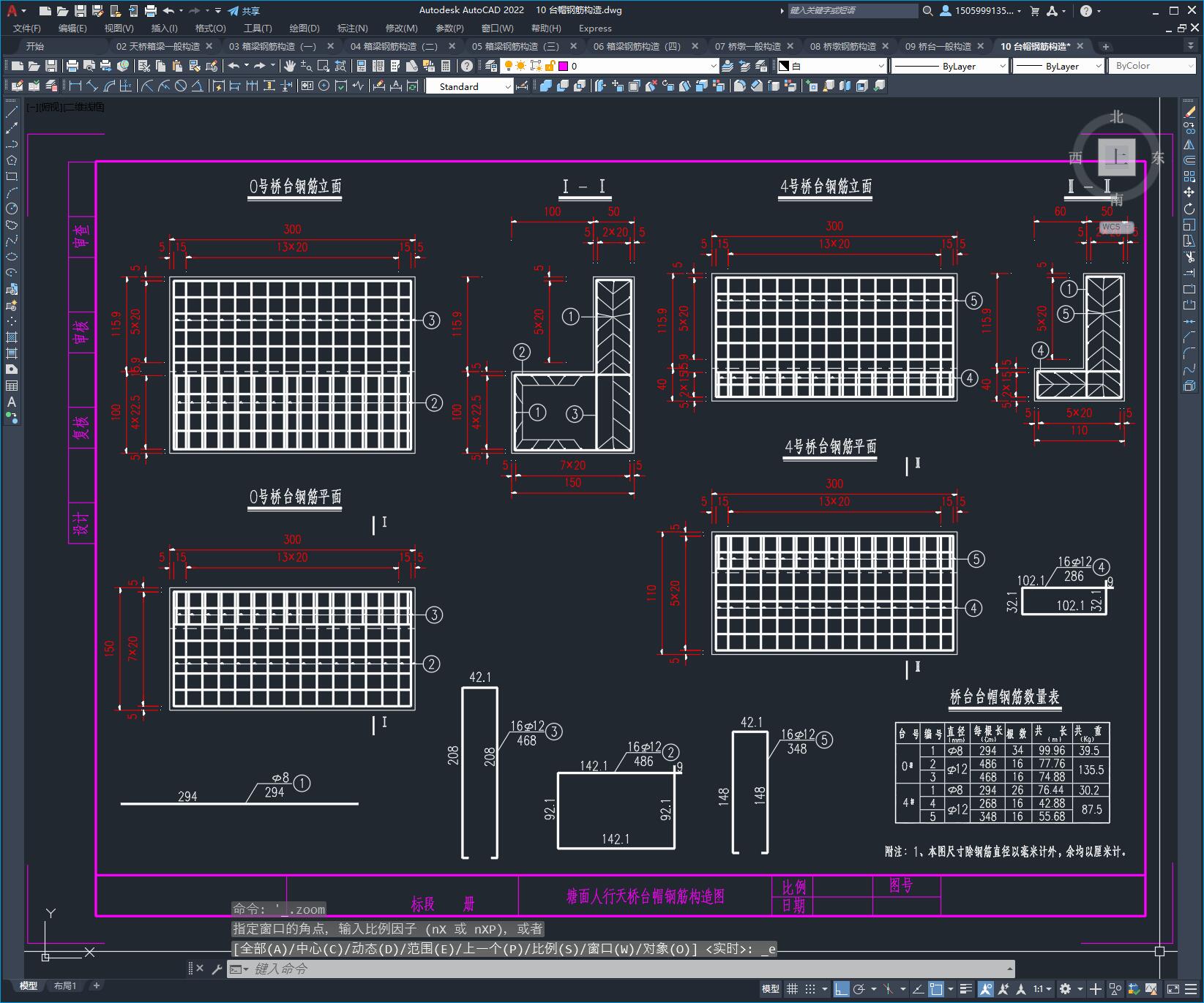Open the Layer Properties Manager icon
The image size is (1204, 1003).
click(x=490, y=66)
